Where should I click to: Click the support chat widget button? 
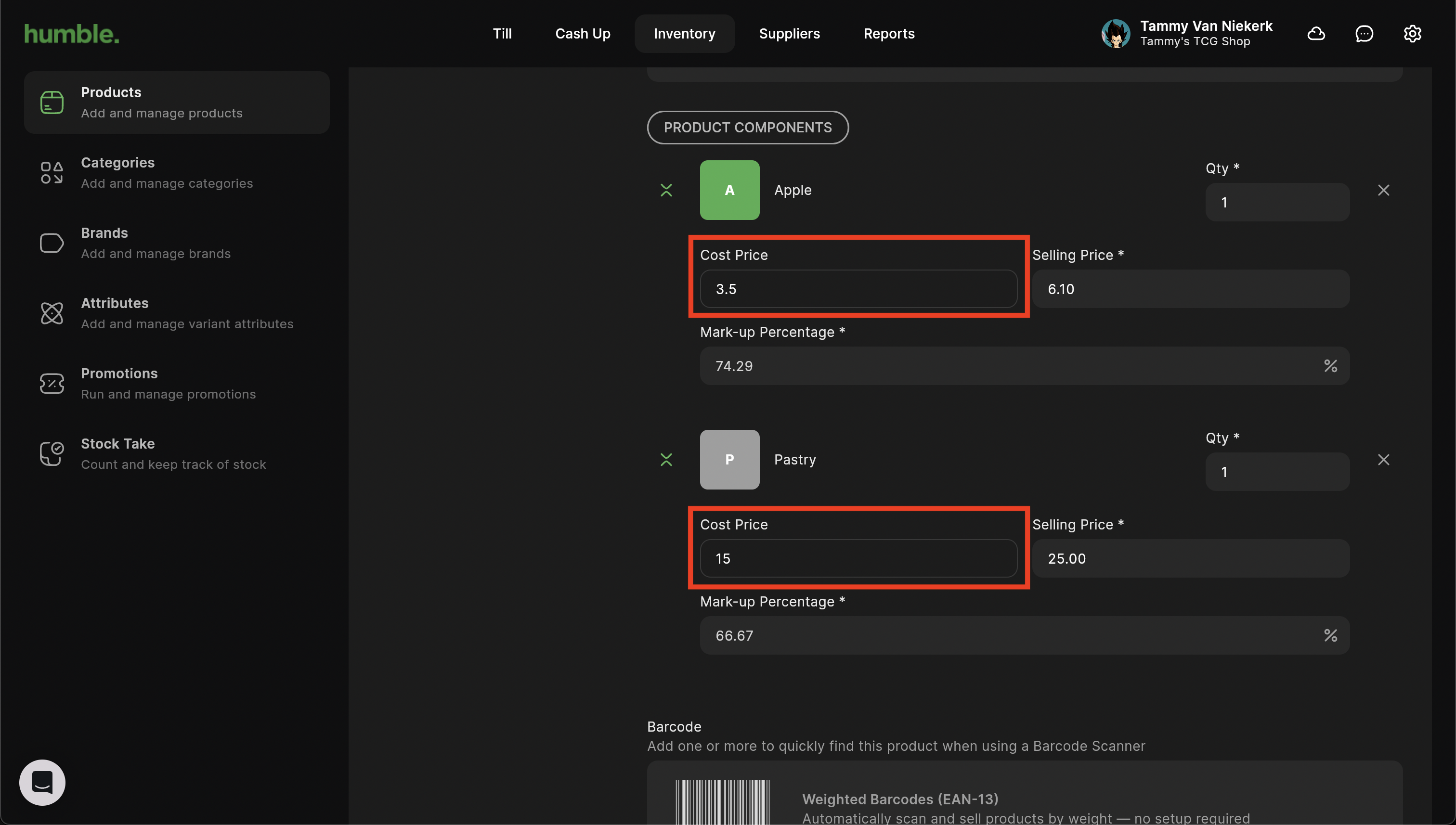coord(42,783)
